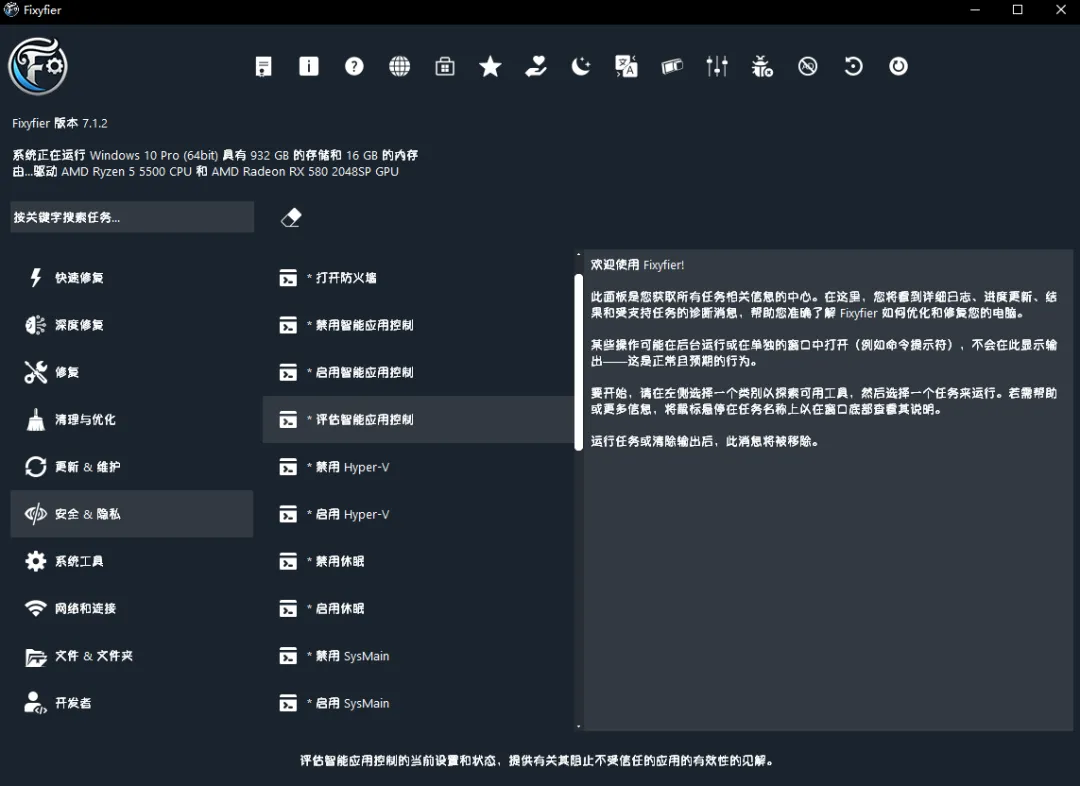Click the Fixyfier 版本 7.1.2 text
Screen dimensions: 1080x786
[x=60, y=123]
